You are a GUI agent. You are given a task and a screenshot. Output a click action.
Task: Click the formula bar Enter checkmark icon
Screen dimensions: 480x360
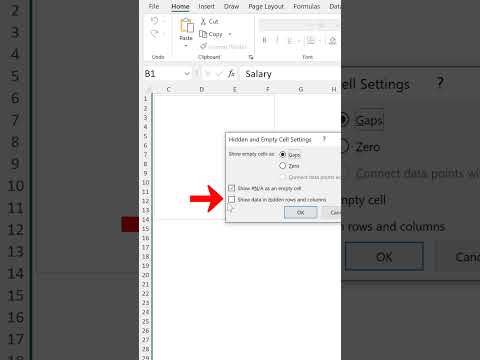[219, 74]
